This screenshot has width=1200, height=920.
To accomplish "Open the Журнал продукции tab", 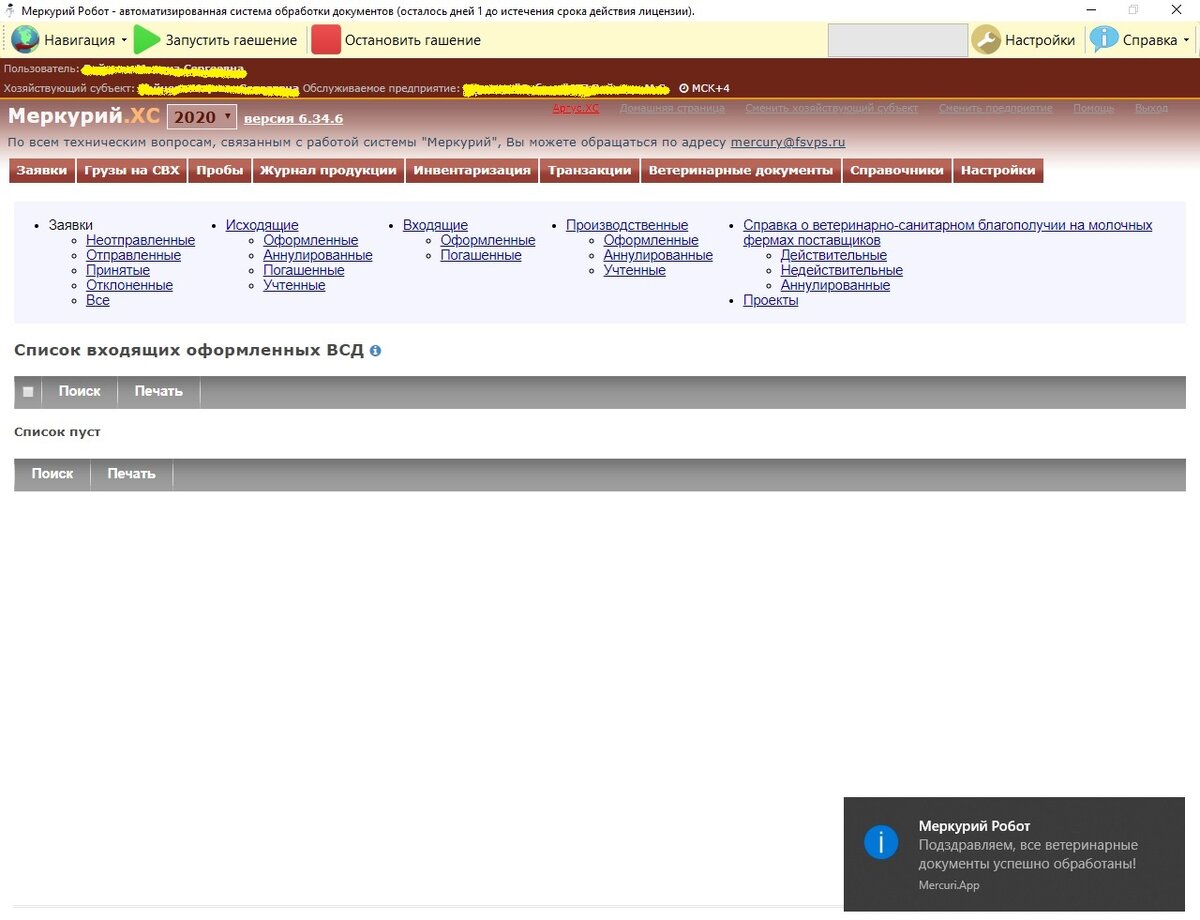I will [329, 171].
